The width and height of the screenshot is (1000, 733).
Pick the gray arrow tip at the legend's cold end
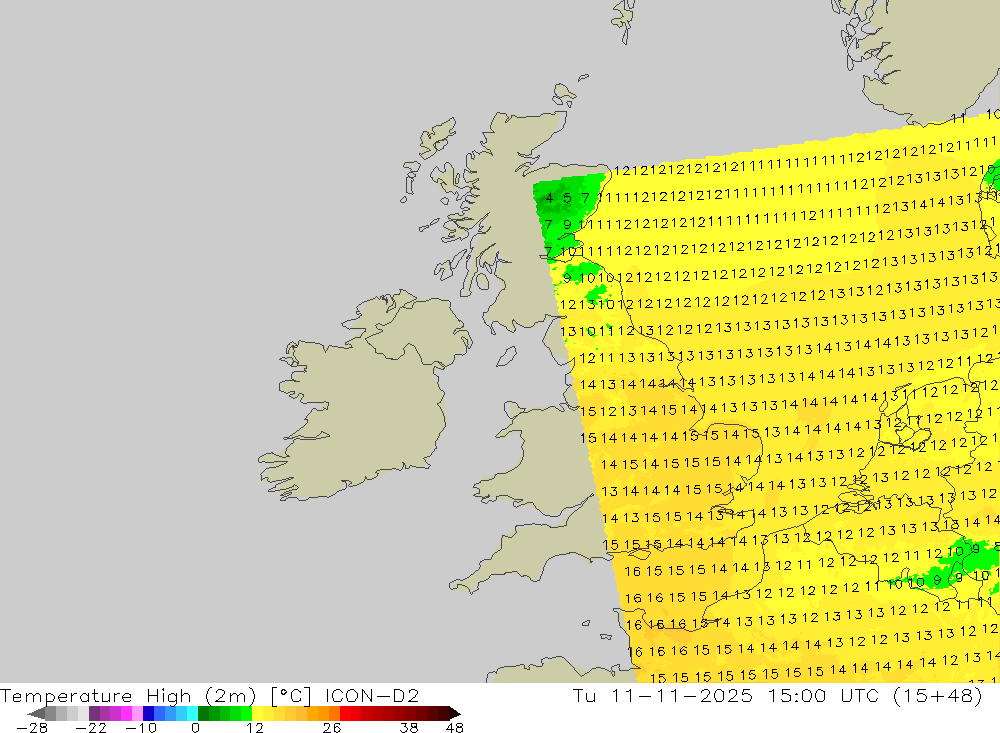(36, 713)
